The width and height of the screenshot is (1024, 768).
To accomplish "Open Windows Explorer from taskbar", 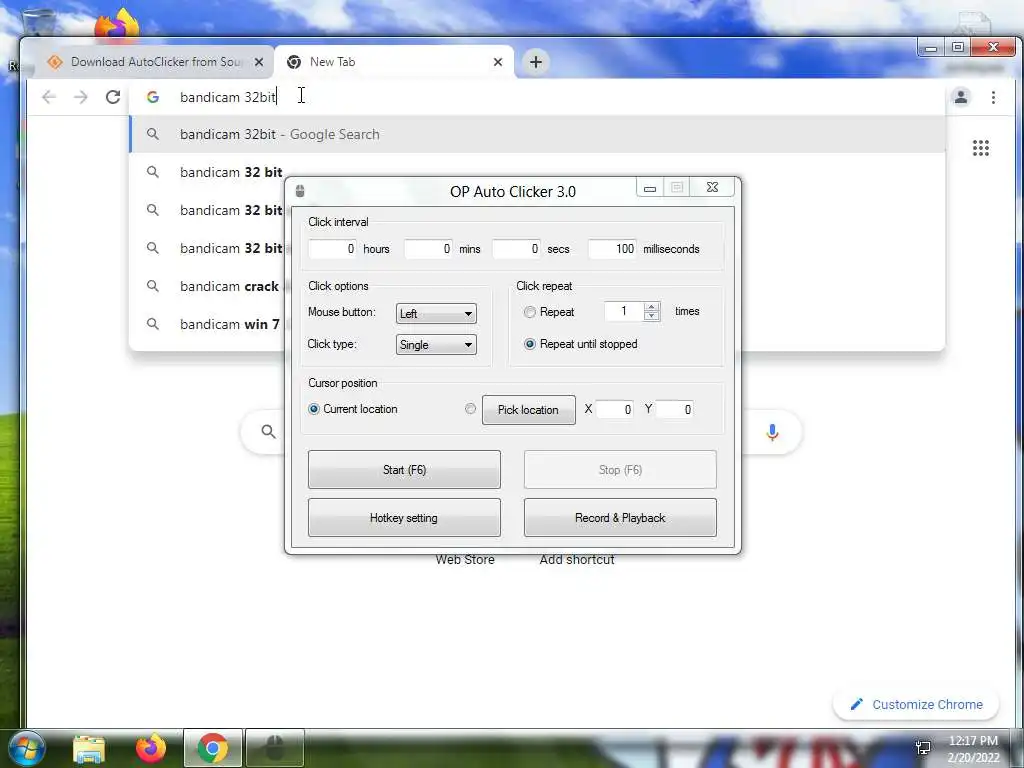I will click(89, 748).
